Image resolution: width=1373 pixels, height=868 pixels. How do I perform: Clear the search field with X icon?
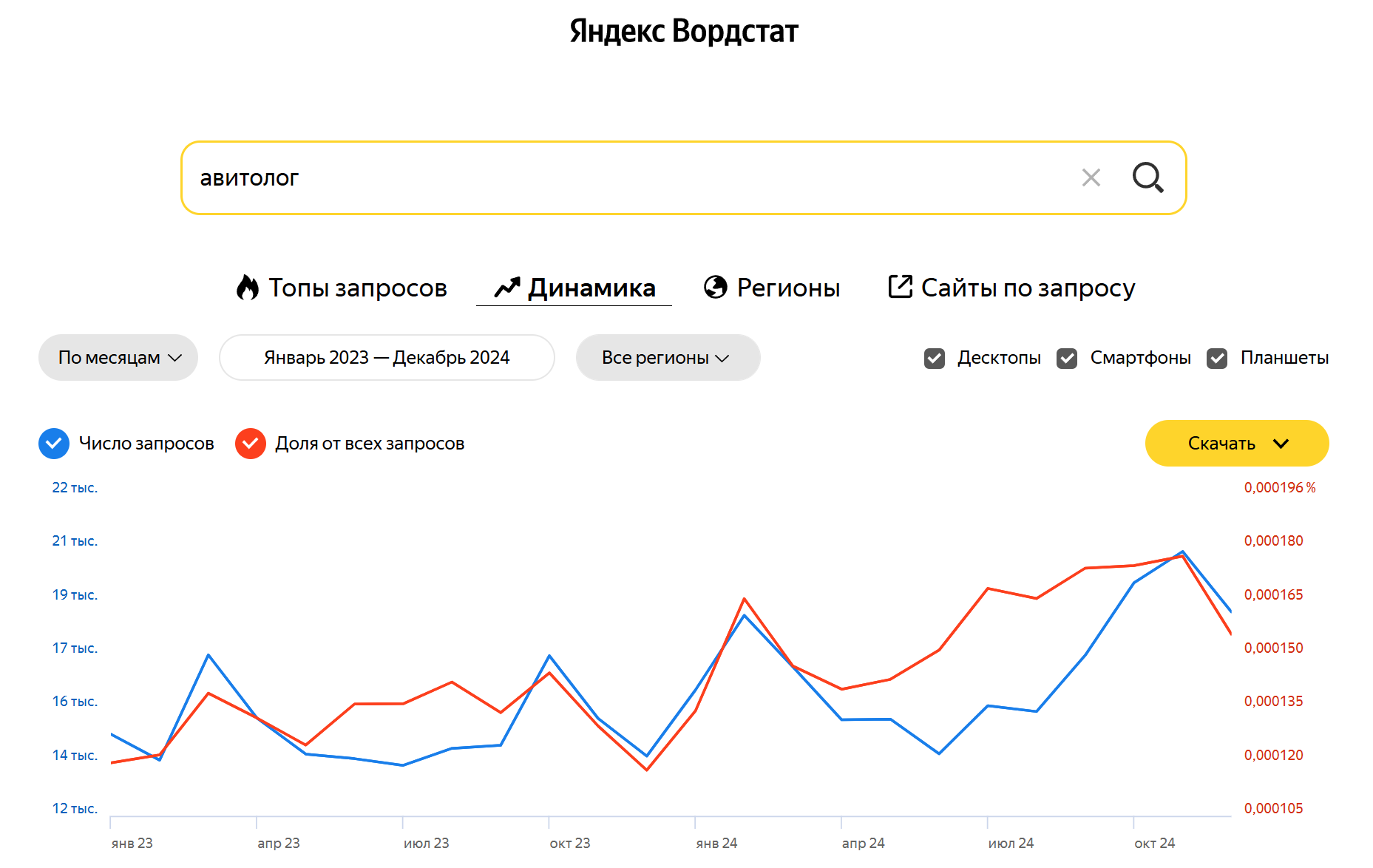(1091, 177)
